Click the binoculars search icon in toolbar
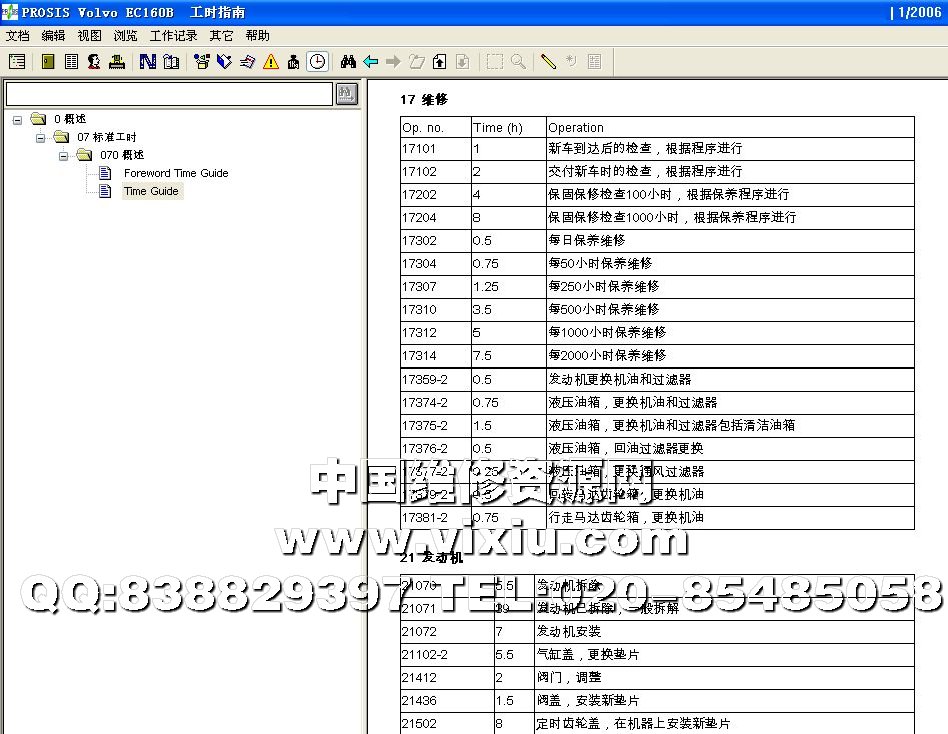Image resolution: width=948 pixels, height=734 pixels. click(x=348, y=62)
